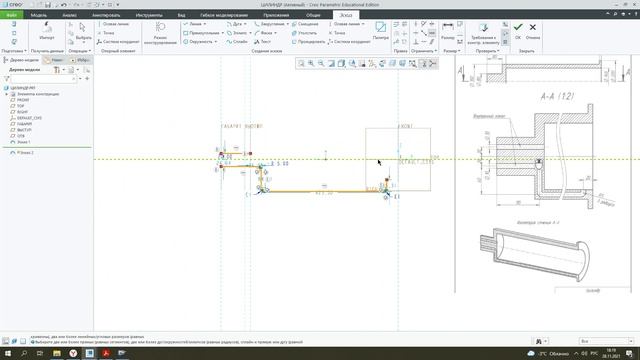This screenshot has width=640, height=360.
Task: Click the undo arrow in quick access toolbar
Action: [x=64, y=4]
